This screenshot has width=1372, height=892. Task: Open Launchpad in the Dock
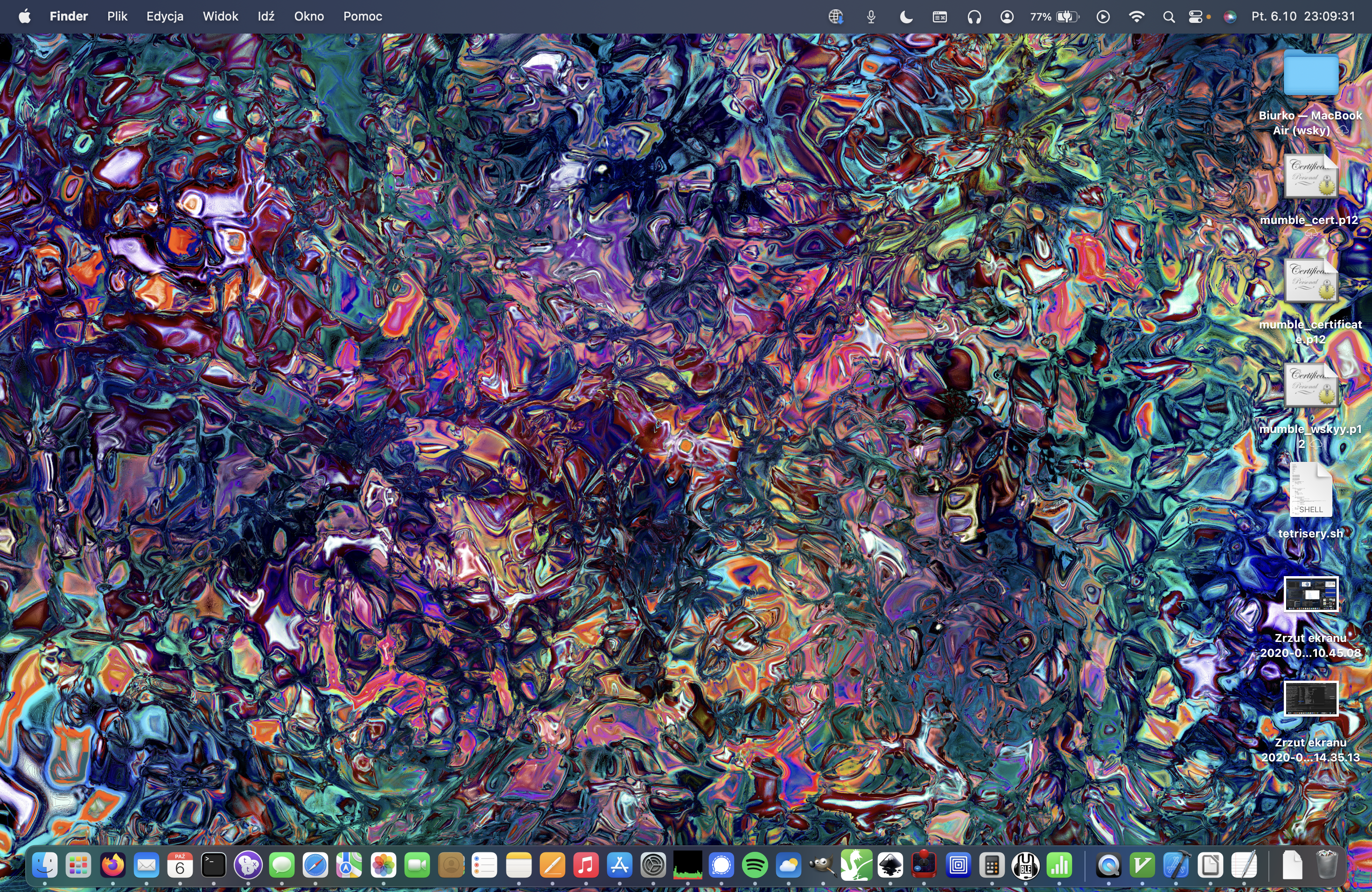coord(78,865)
